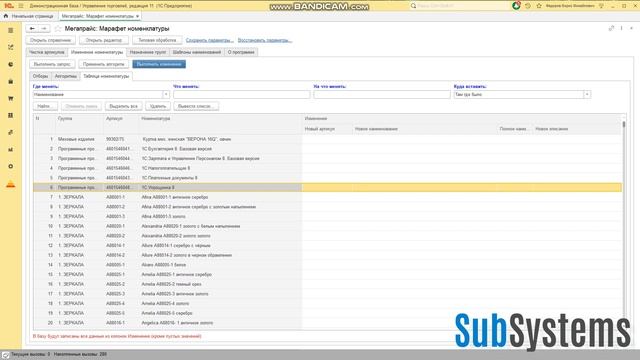Open the settings icon next to user name
Viewport: 640px width, 360px height.
[601, 6]
